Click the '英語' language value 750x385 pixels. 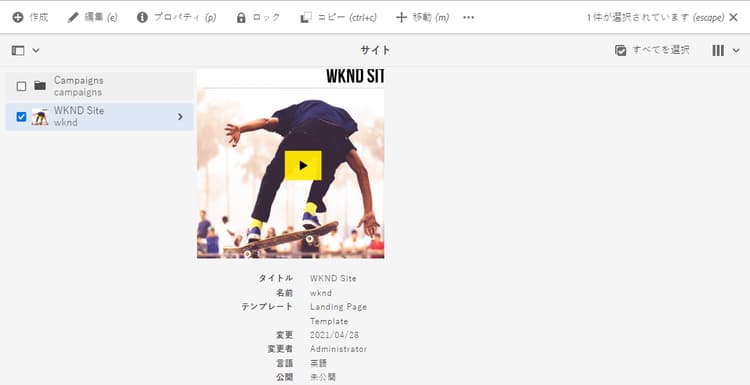(x=318, y=363)
